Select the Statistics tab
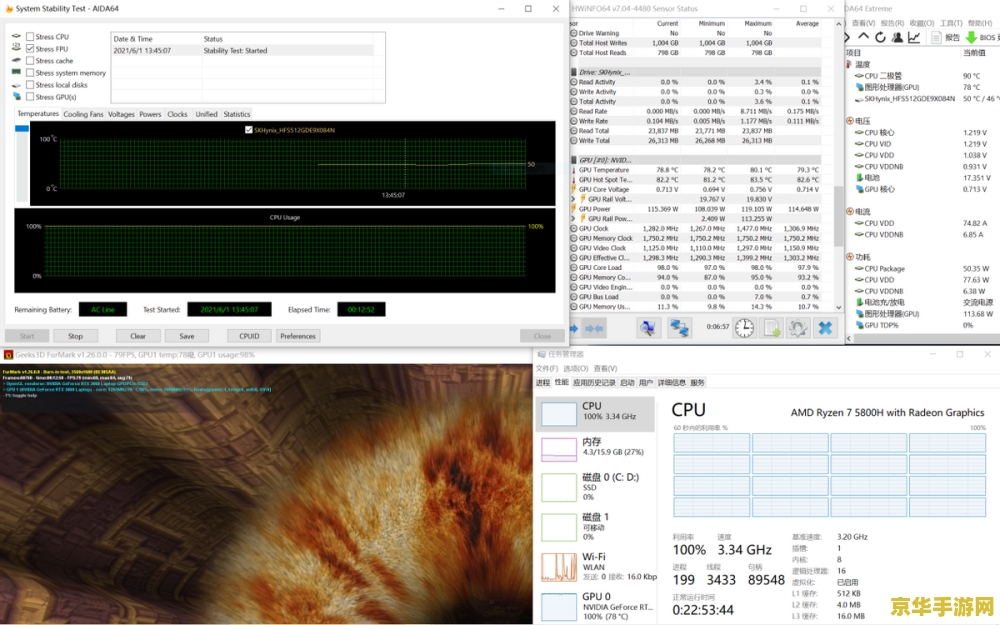The height and width of the screenshot is (625, 1000). pyautogui.click(x=237, y=114)
